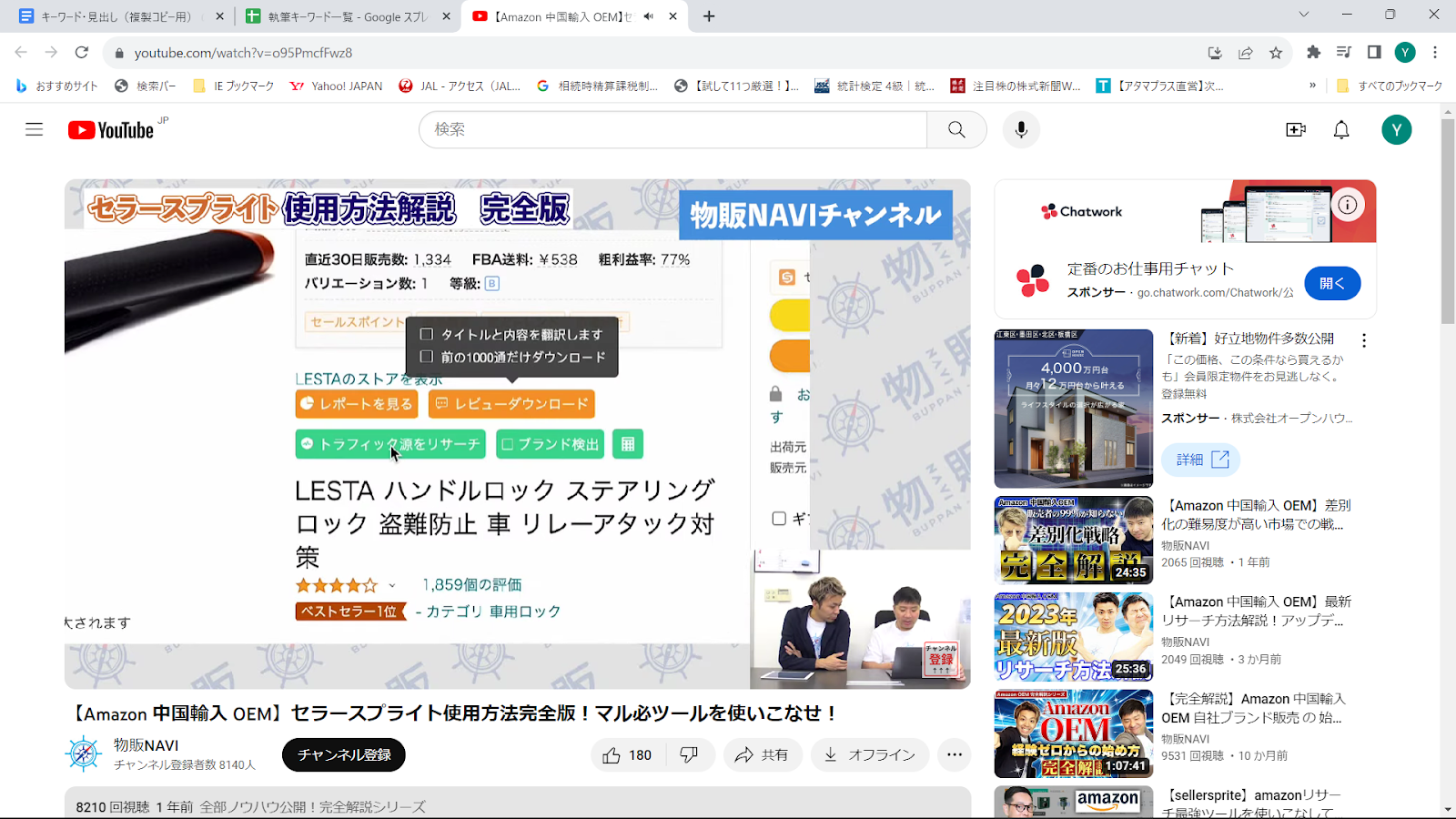The width and height of the screenshot is (1456, 819).
Task: Open Yahoo! JAPAN bookmark
Action: tap(337, 86)
